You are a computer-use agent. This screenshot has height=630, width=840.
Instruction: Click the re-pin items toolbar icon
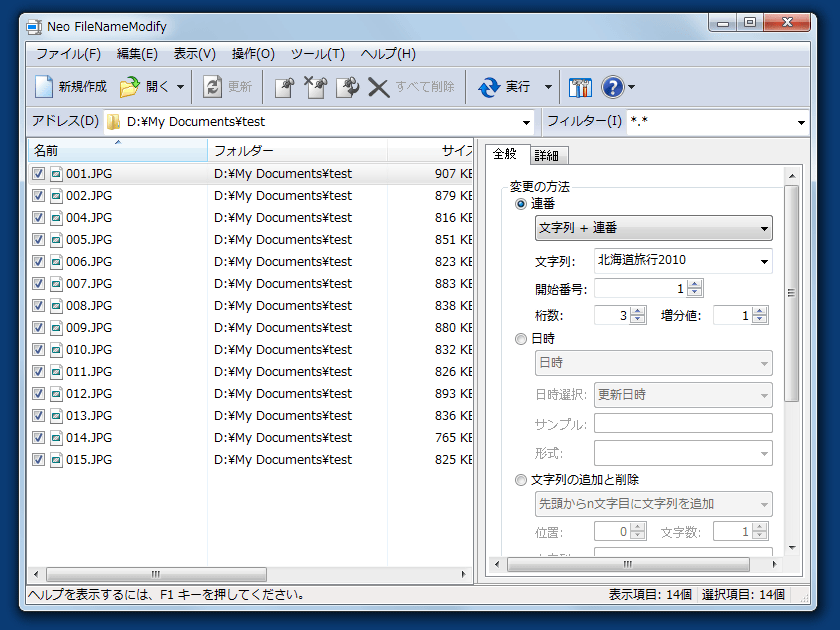[x=347, y=87]
